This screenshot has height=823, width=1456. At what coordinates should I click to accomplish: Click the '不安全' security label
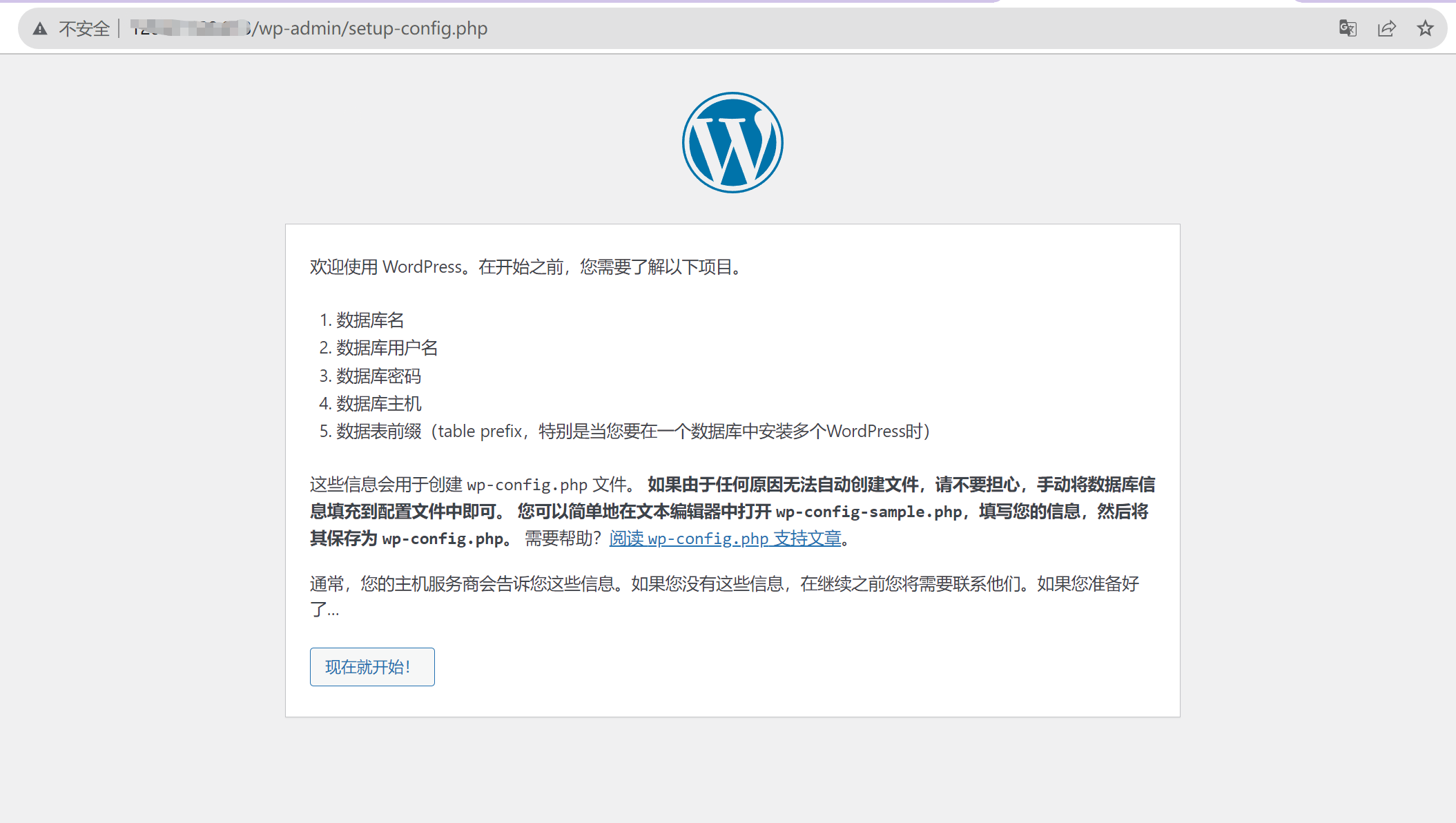point(84,28)
